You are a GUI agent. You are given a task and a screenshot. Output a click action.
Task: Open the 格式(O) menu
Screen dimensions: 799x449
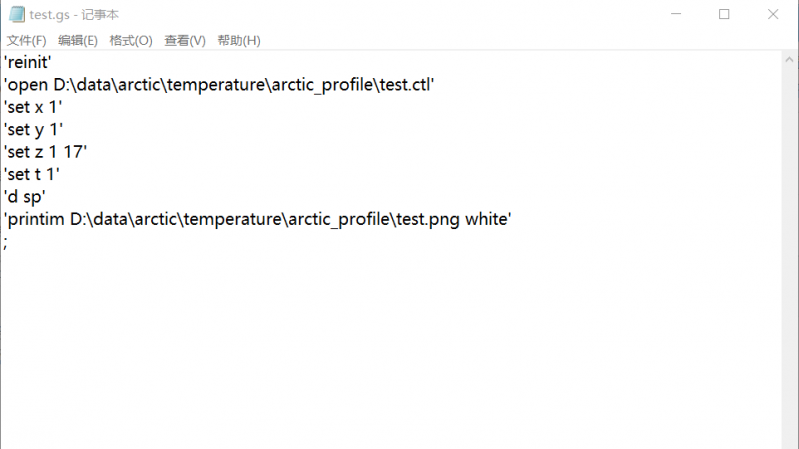(x=131, y=40)
